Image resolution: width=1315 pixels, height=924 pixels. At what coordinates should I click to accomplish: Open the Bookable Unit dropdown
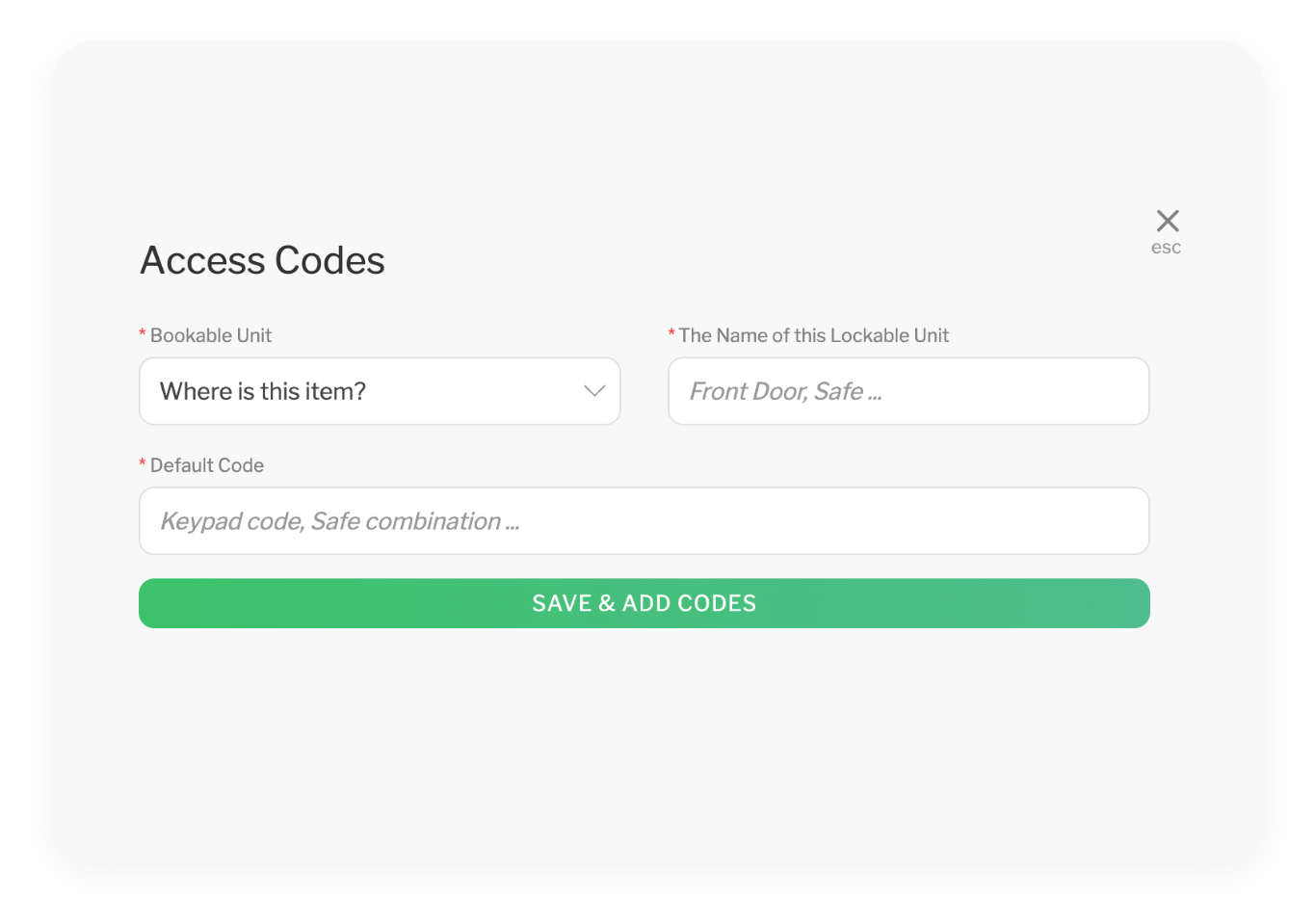(x=380, y=391)
